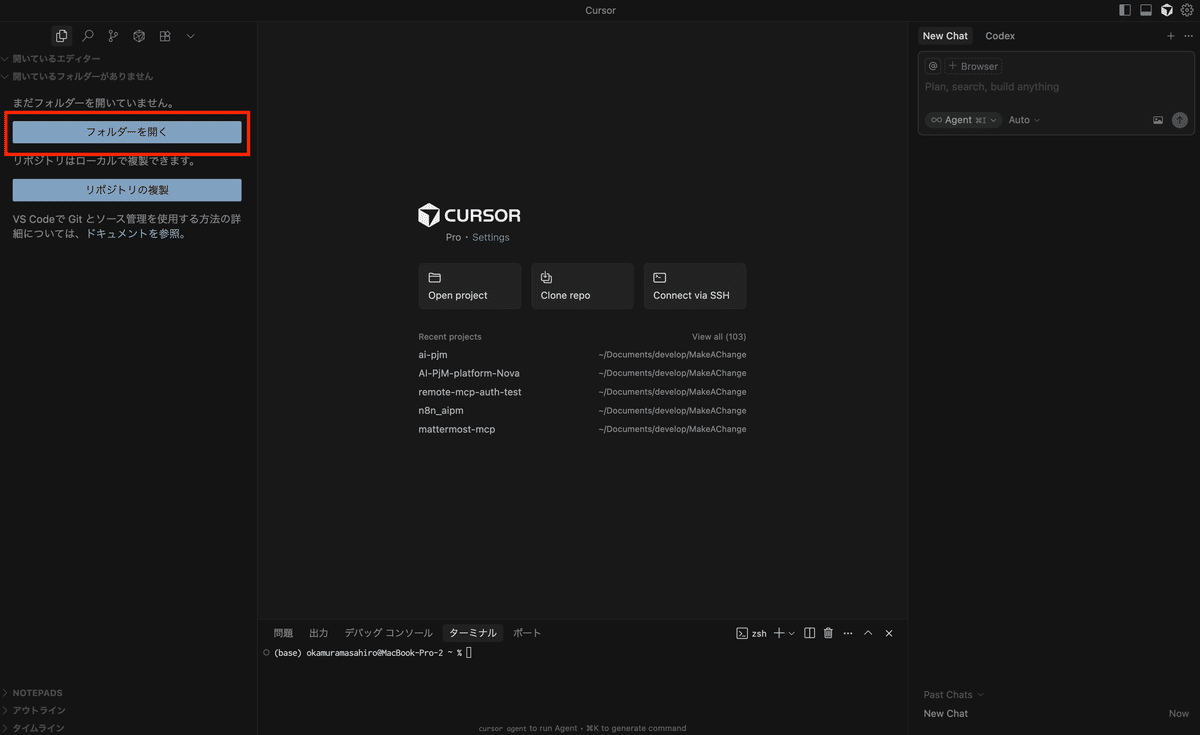The height and width of the screenshot is (735, 1200).
Task: Click the リポジトリの複製 button
Action: [x=127, y=190]
